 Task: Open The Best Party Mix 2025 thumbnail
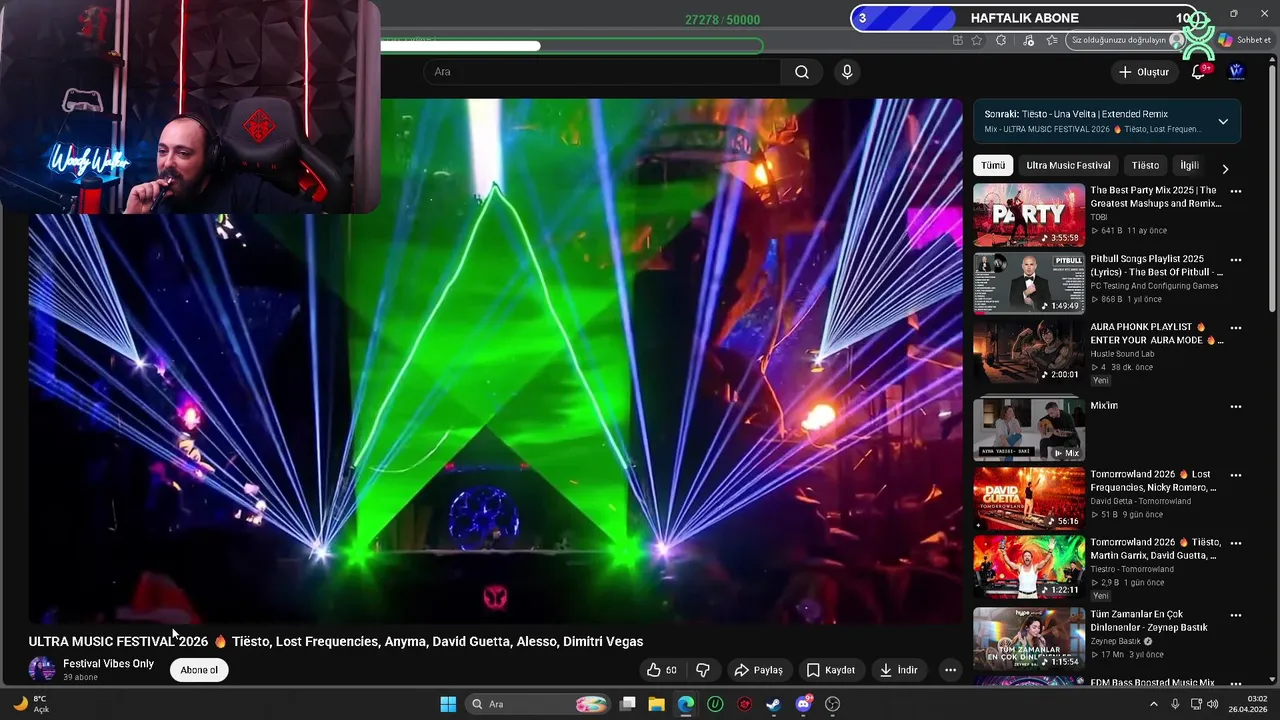click(1029, 215)
